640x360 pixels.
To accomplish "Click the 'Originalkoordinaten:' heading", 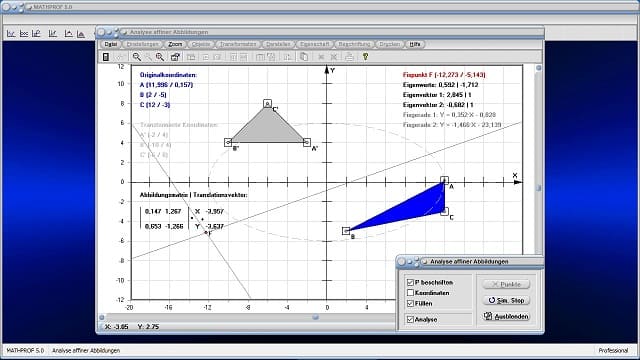I will (168, 75).
